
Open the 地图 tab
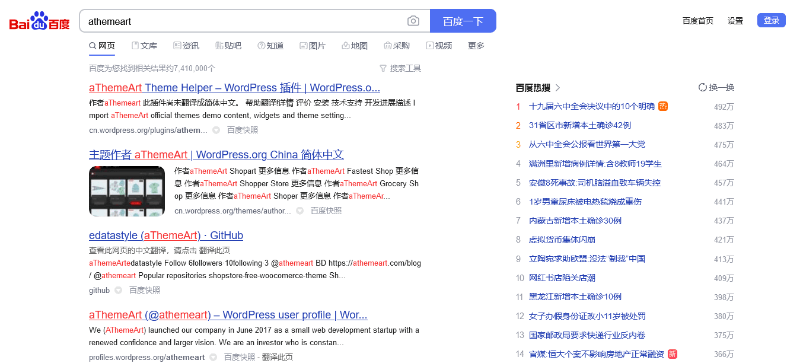click(354, 45)
